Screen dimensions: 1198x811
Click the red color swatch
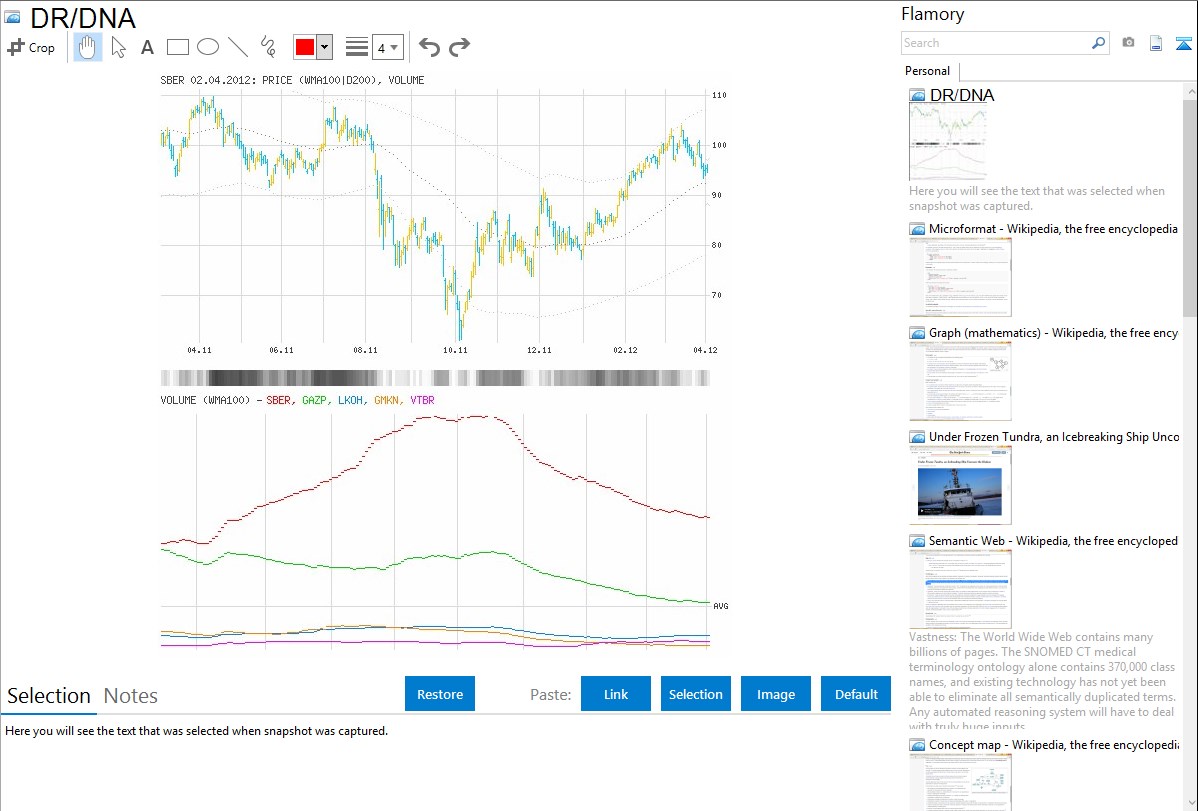305,47
